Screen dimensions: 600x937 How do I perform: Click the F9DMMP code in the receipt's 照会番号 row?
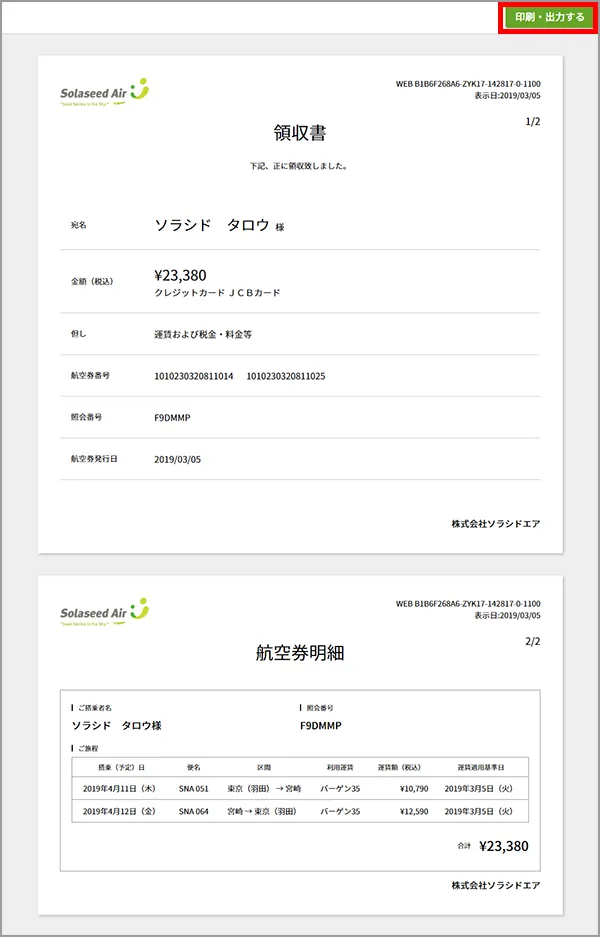pyautogui.click(x=172, y=417)
